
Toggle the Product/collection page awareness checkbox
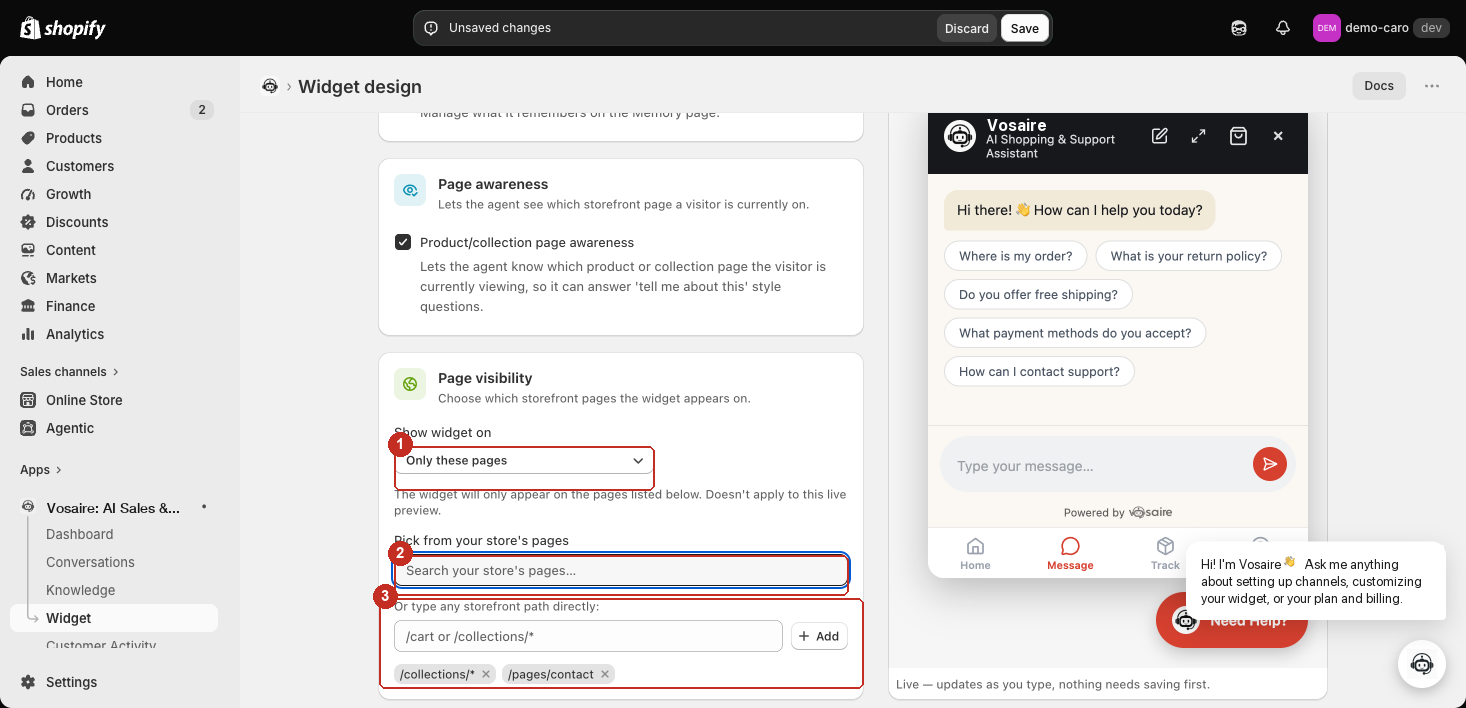(x=403, y=242)
